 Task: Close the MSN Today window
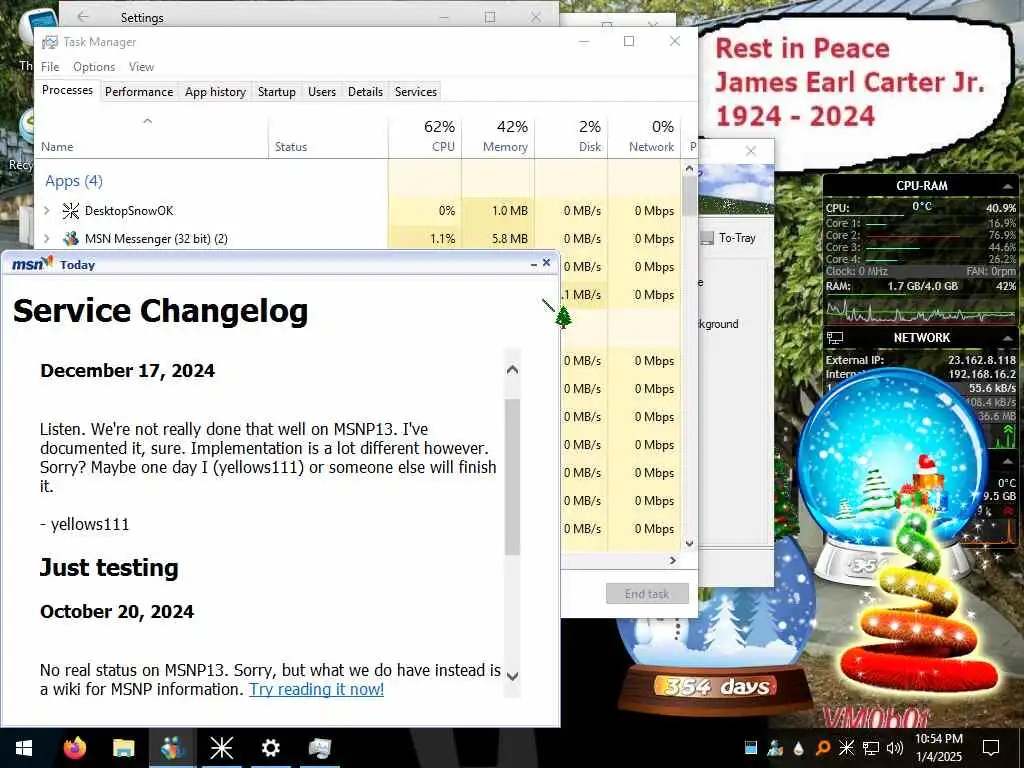click(x=547, y=263)
